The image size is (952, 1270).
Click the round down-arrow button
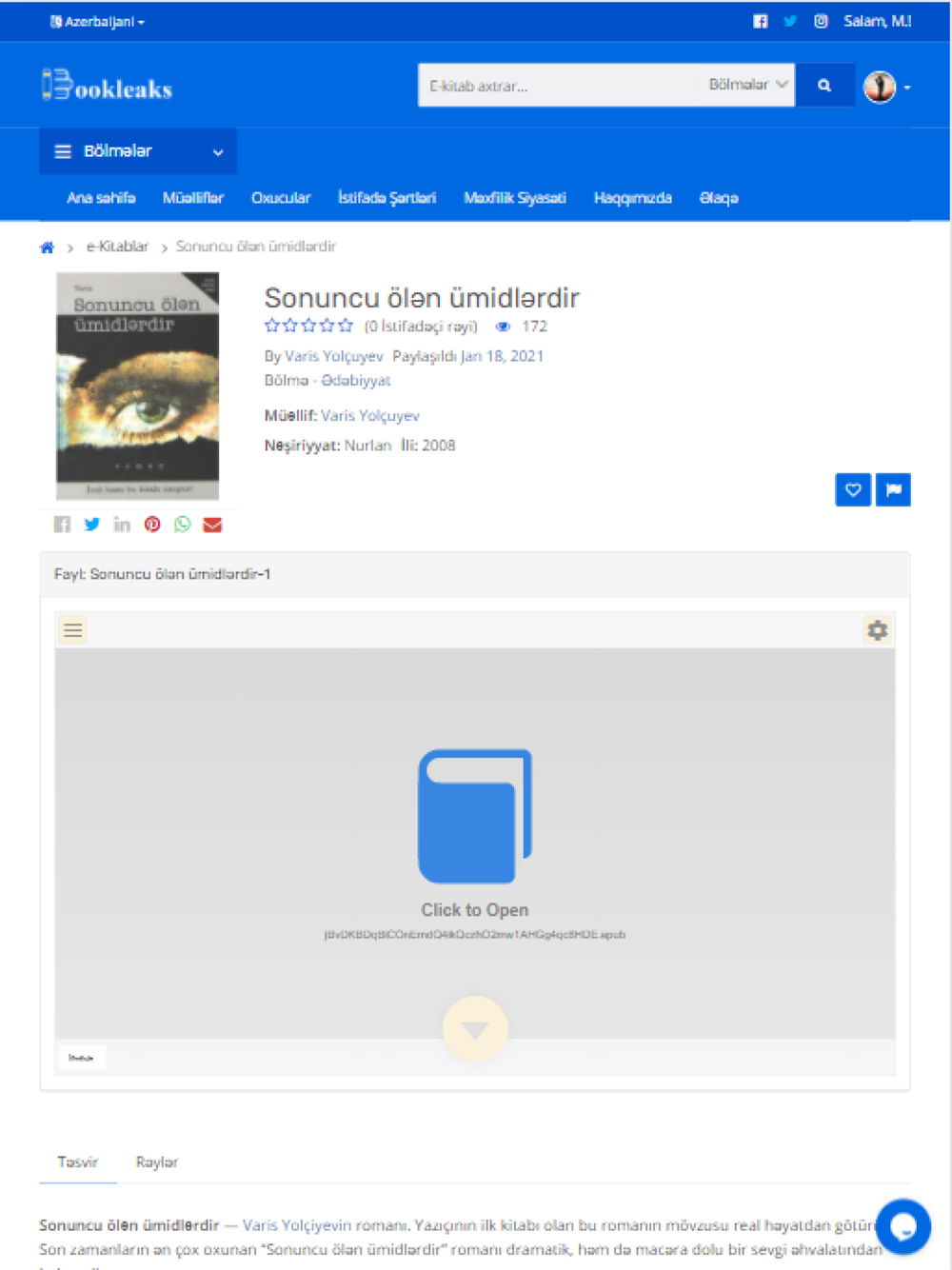point(475,1029)
